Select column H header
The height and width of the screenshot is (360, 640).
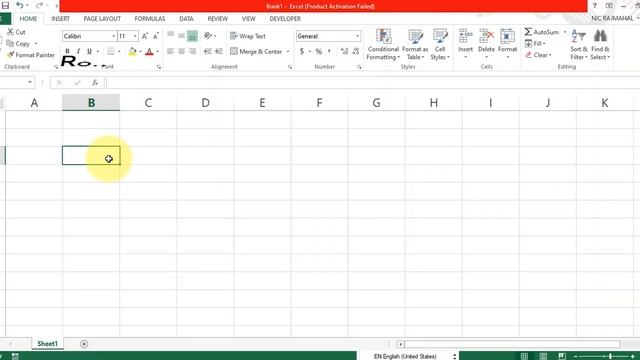[x=433, y=102]
